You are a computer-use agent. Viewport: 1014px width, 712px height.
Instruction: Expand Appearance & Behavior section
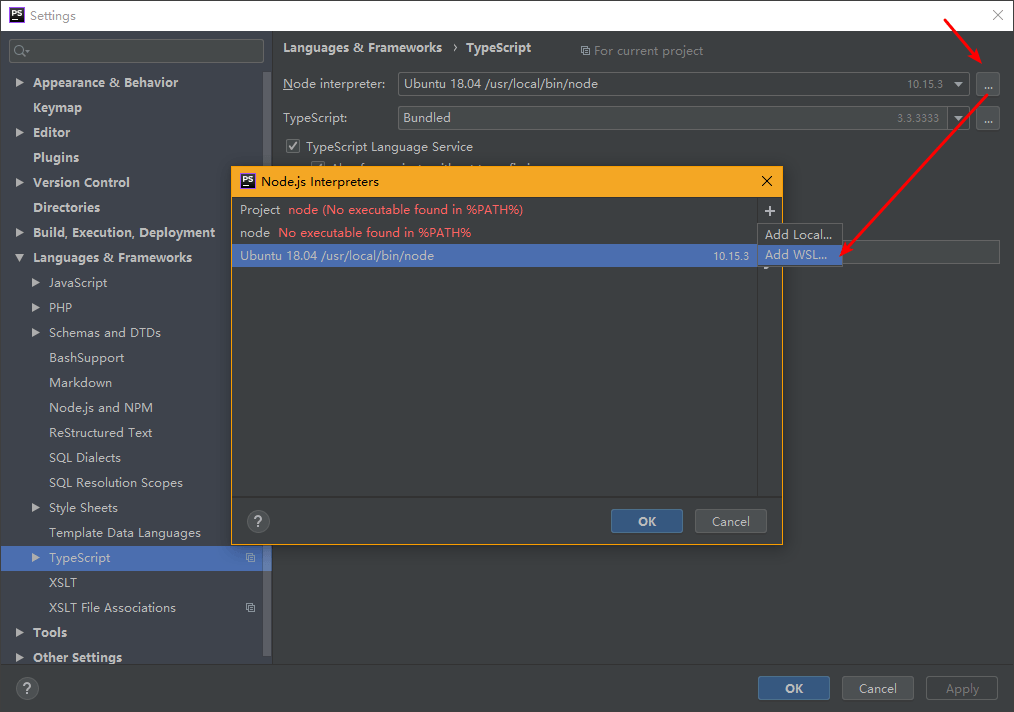[x=19, y=82]
